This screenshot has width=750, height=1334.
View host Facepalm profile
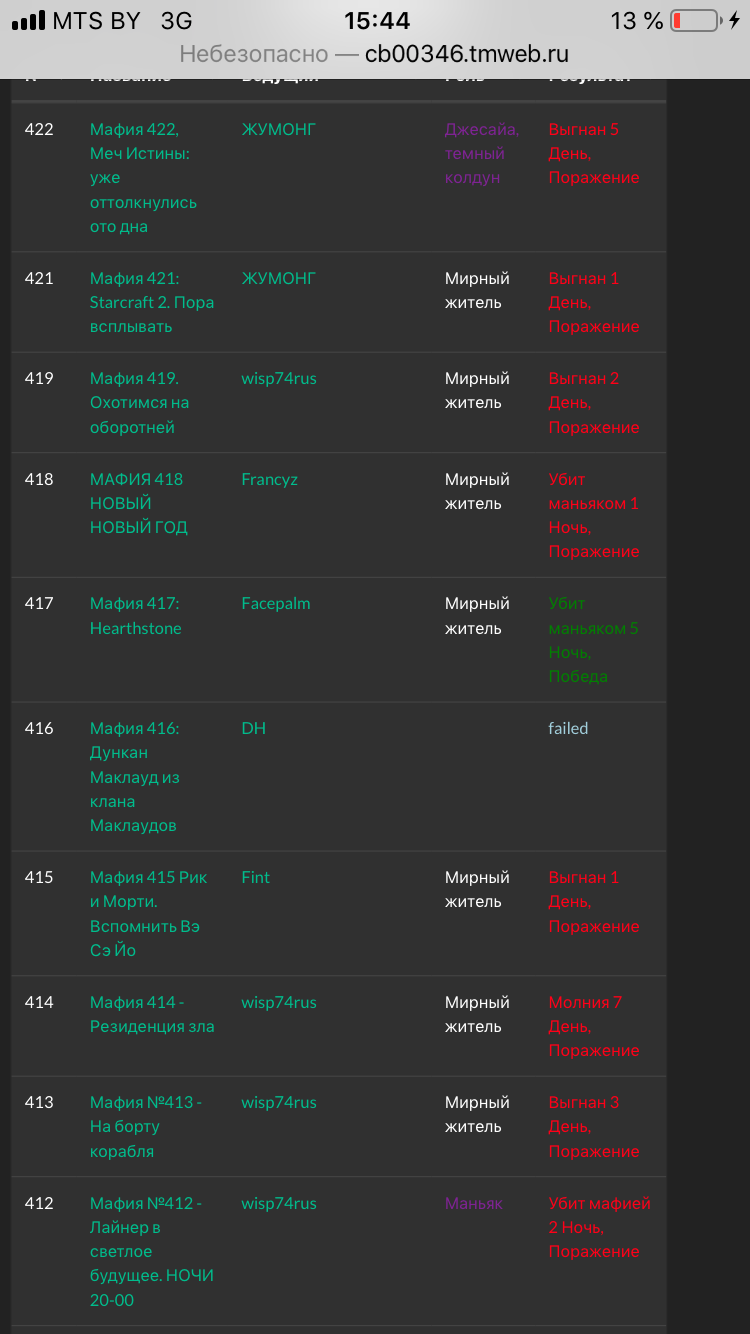click(x=275, y=603)
